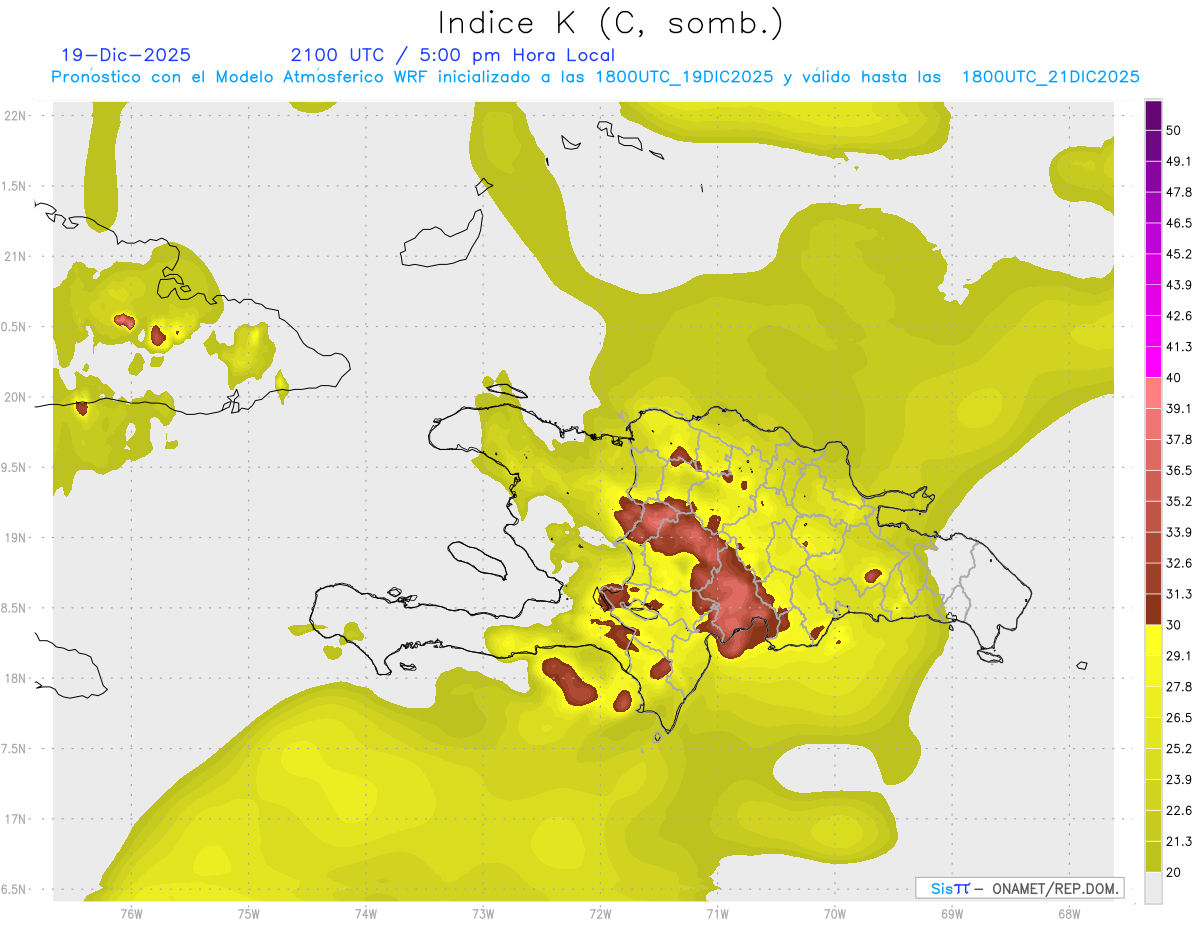Click the olive swatch between 20 and 21.3

pos(1153,857)
